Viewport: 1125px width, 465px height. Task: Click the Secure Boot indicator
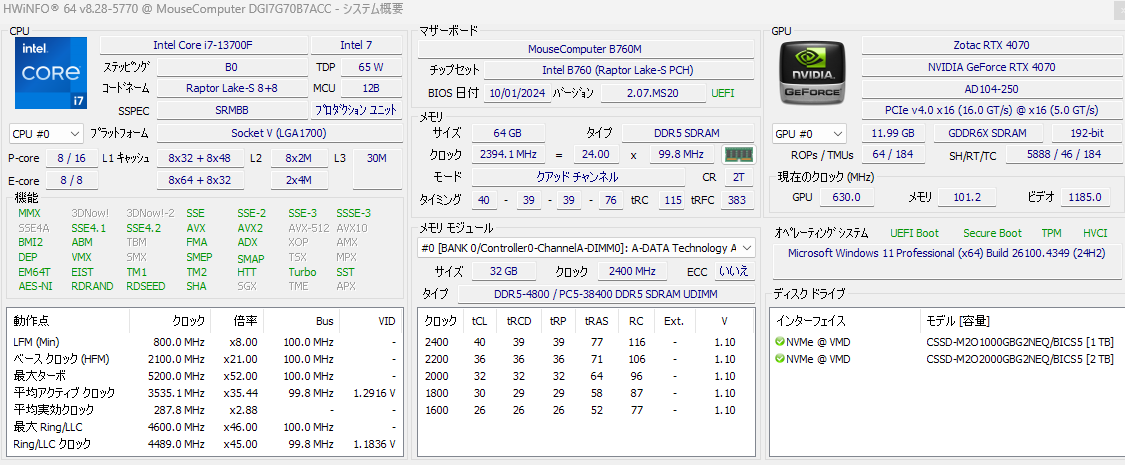tap(992, 233)
